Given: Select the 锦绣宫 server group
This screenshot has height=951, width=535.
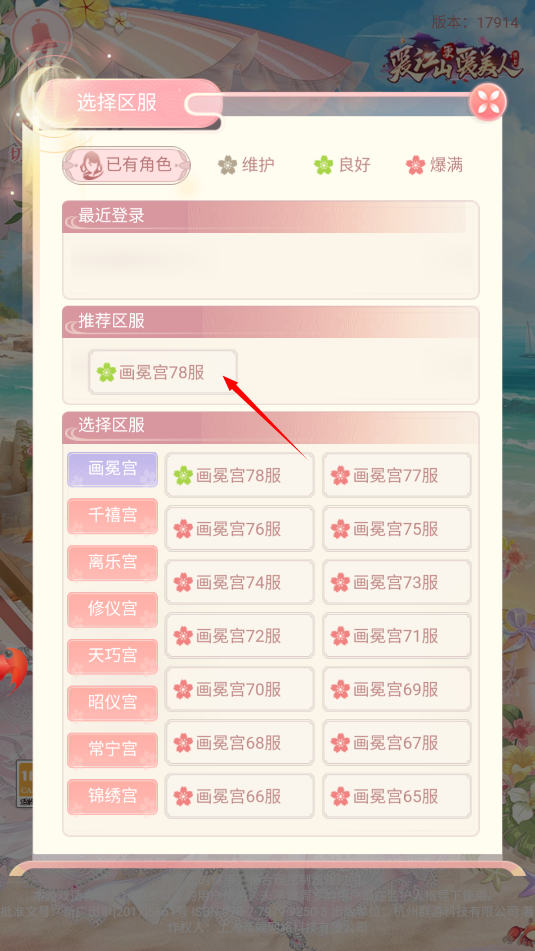Looking at the screenshot, I should (x=112, y=796).
